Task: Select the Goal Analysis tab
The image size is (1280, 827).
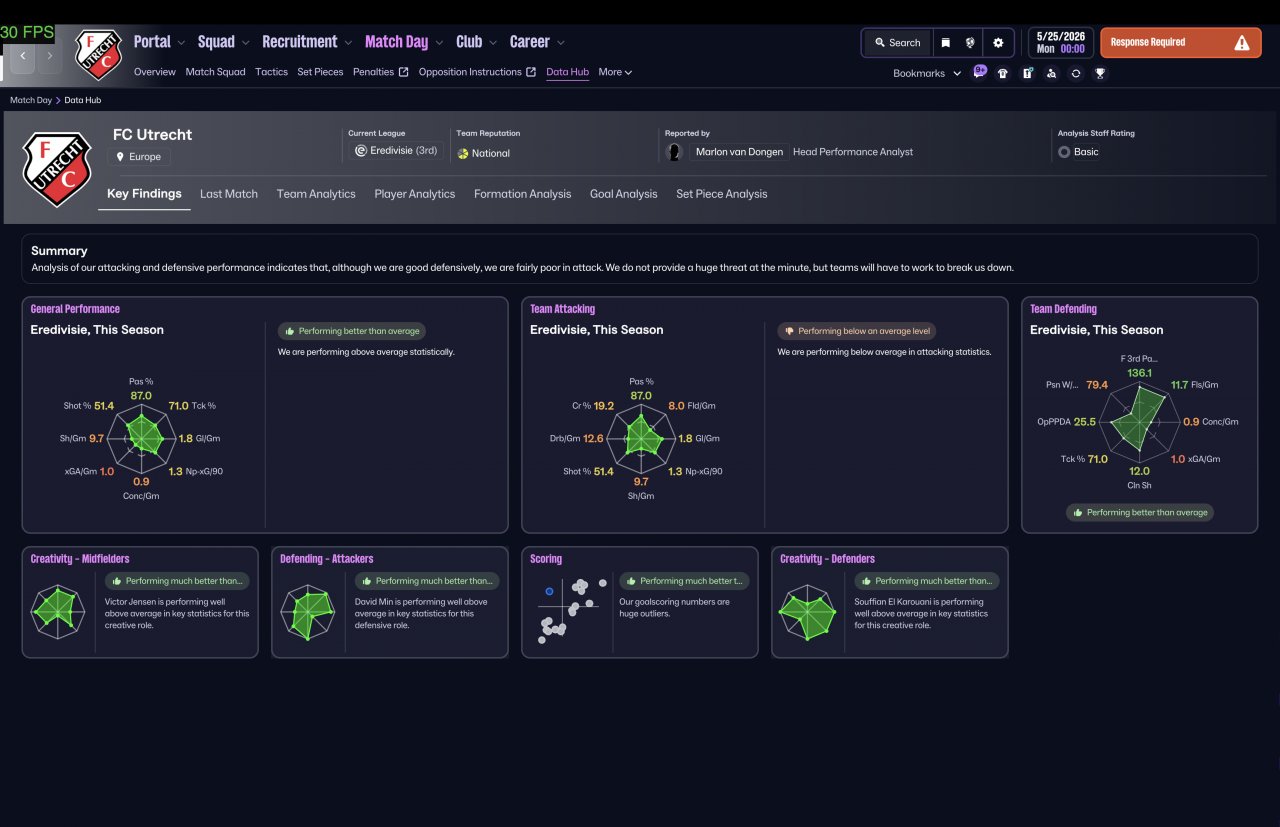Action: coord(624,194)
